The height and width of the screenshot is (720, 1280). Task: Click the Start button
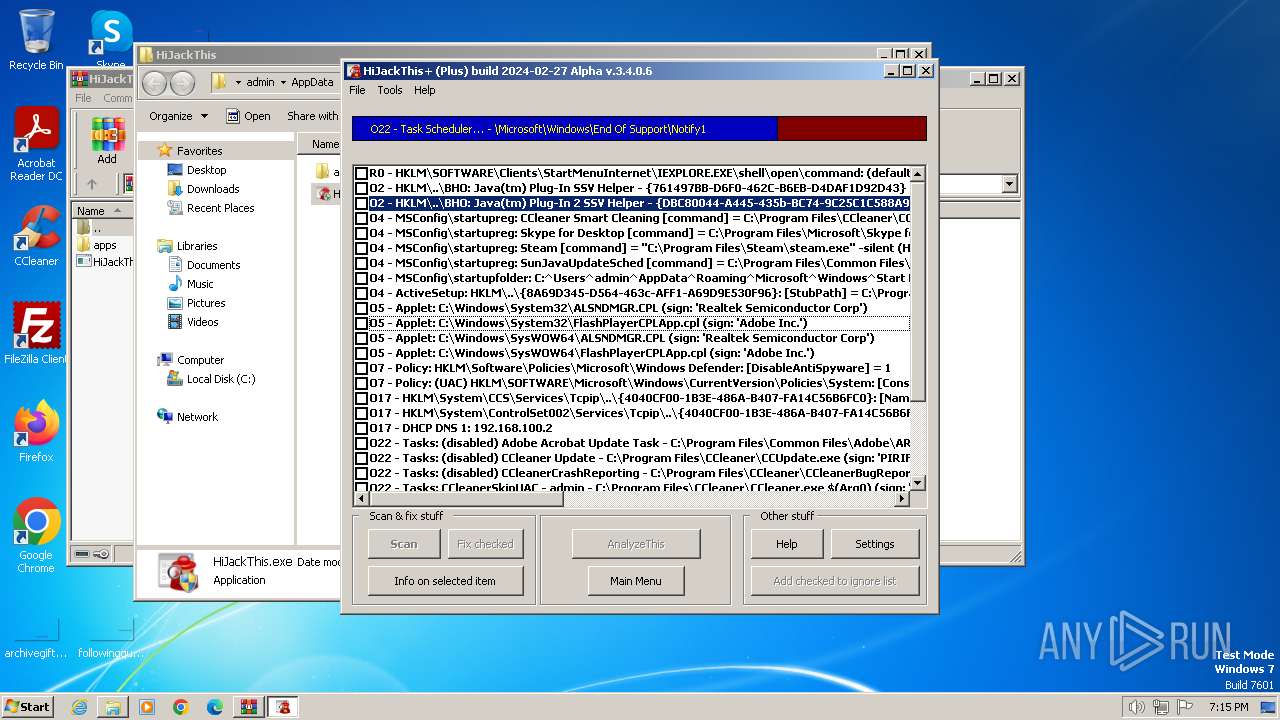[x=28, y=707]
